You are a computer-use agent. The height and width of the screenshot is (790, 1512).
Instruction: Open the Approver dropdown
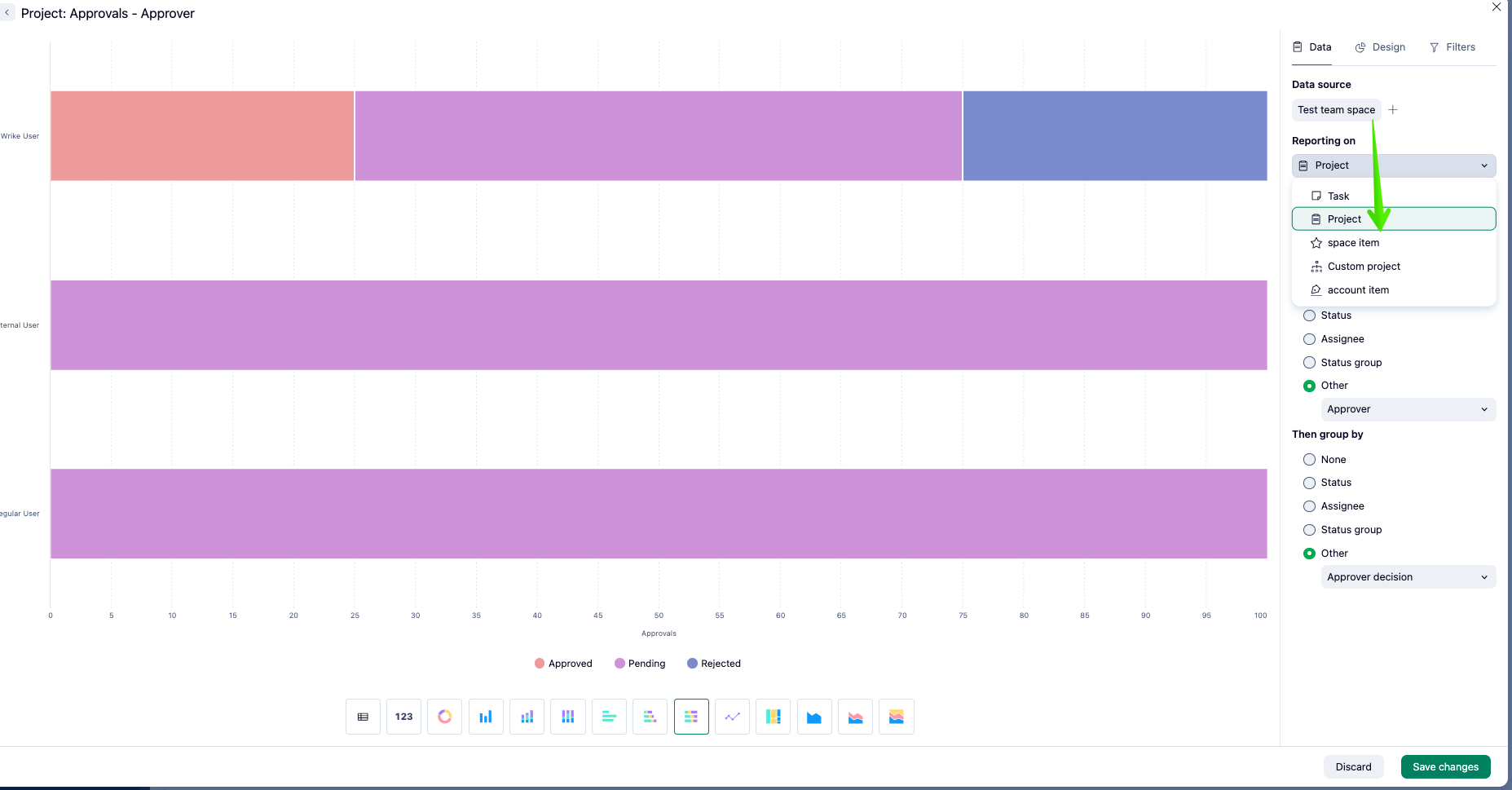coord(1408,409)
